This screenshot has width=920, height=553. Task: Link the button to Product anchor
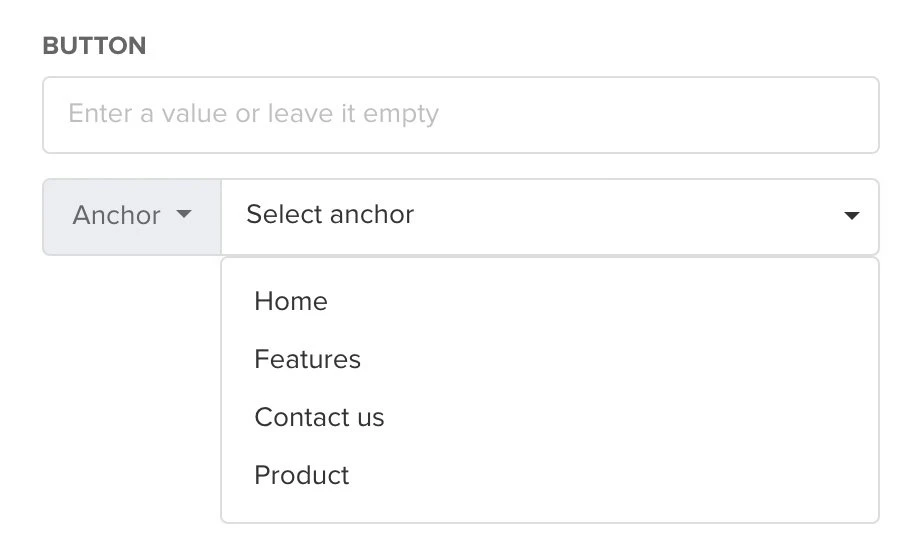tap(302, 476)
